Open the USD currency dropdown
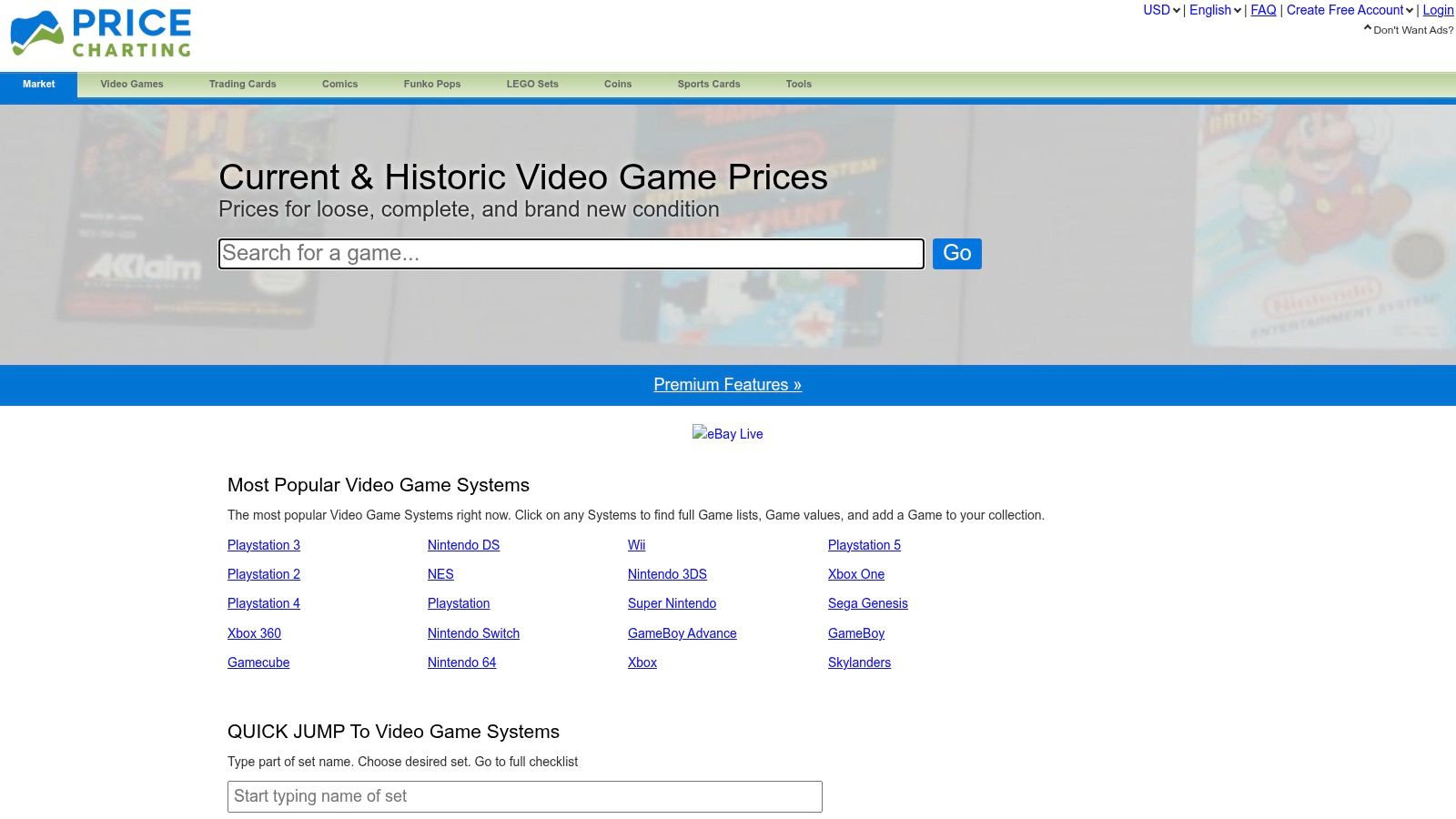Screen dimensions: 1456x819 1161,10
